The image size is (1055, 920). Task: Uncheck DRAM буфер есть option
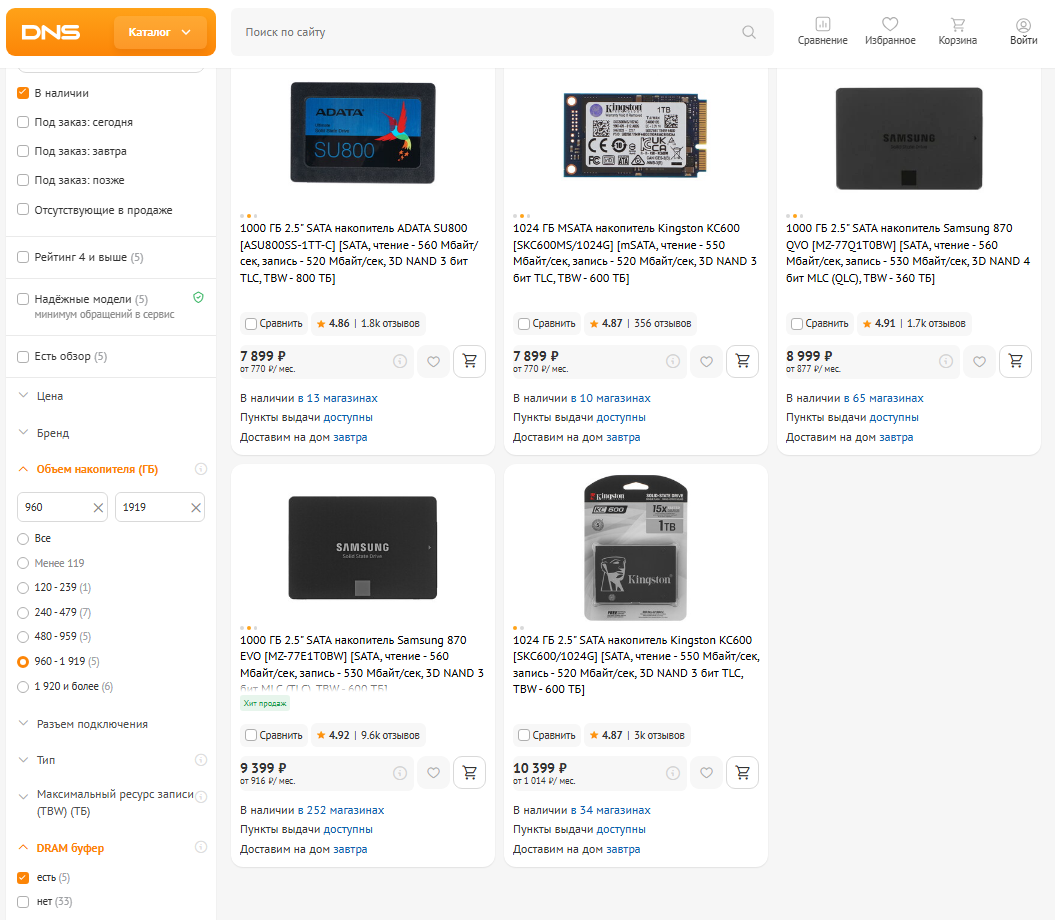tap(23, 878)
